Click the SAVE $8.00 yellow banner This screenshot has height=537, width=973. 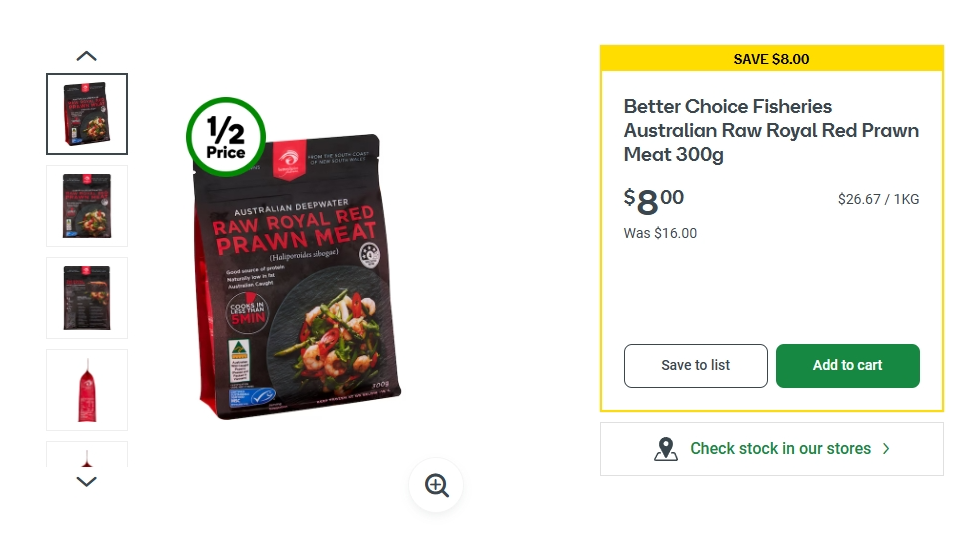[x=771, y=59]
